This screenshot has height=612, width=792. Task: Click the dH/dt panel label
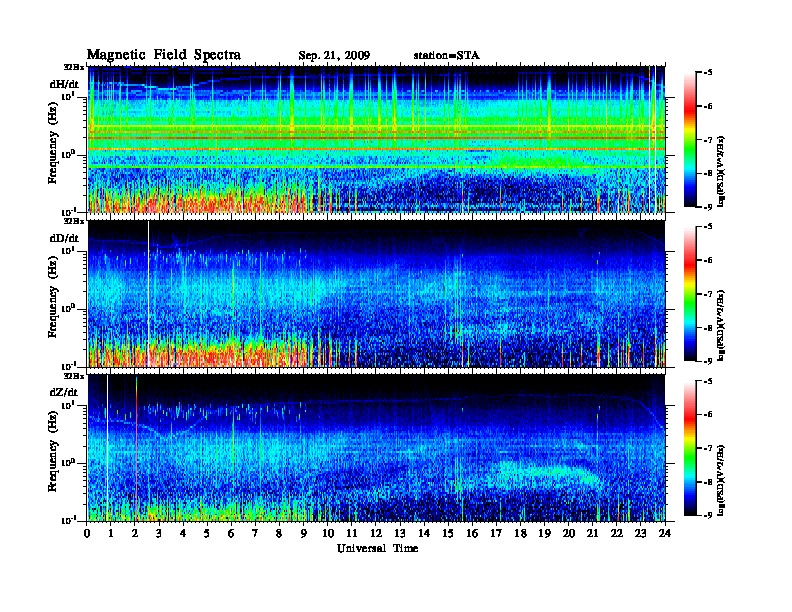click(64, 85)
